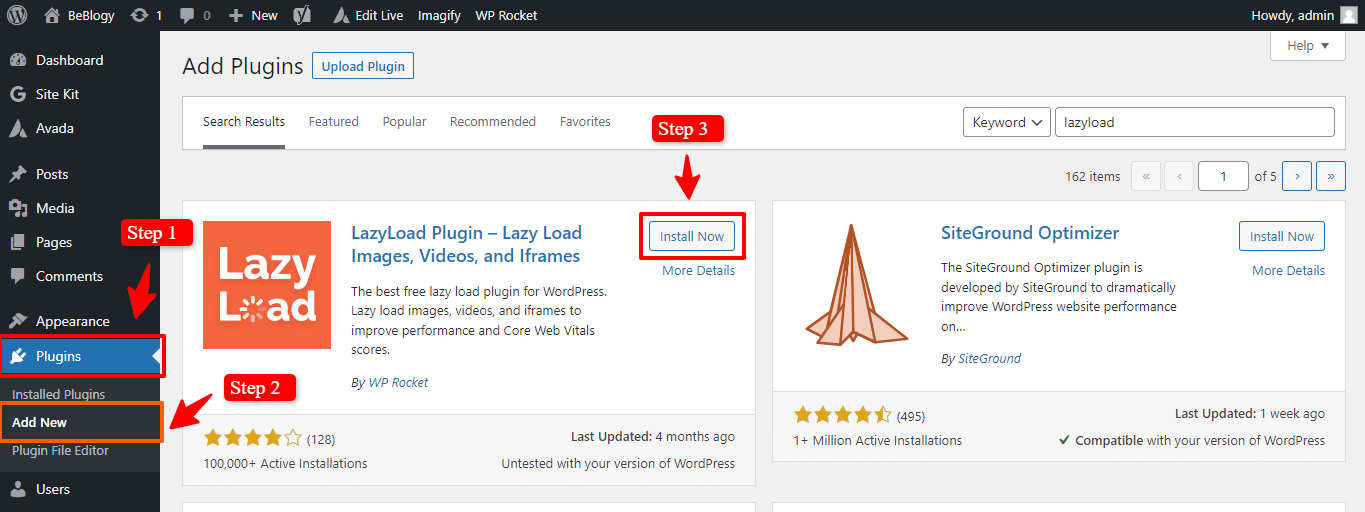Click the SiteGround Optimizer star rating
Screen dimensions: 1365x512
point(842,414)
